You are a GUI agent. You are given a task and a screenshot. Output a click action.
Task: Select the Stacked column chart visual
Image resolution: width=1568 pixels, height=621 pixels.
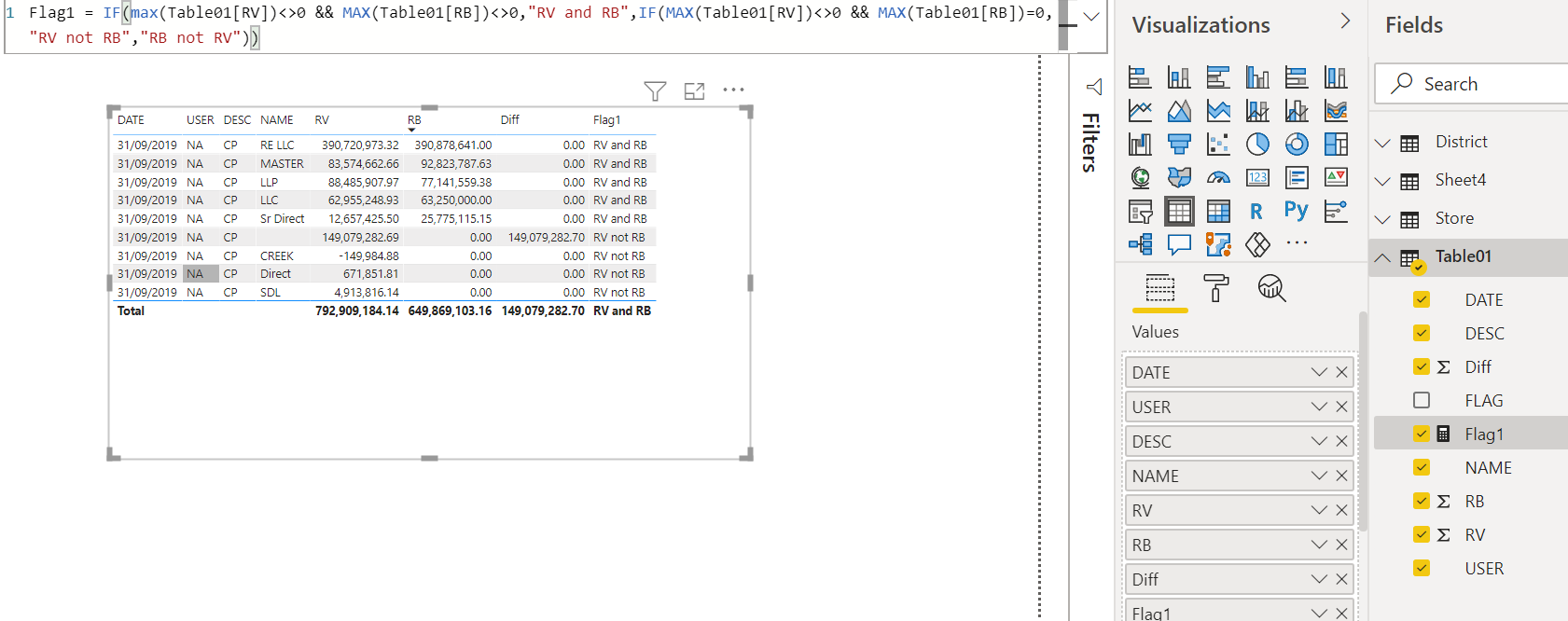click(1179, 77)
